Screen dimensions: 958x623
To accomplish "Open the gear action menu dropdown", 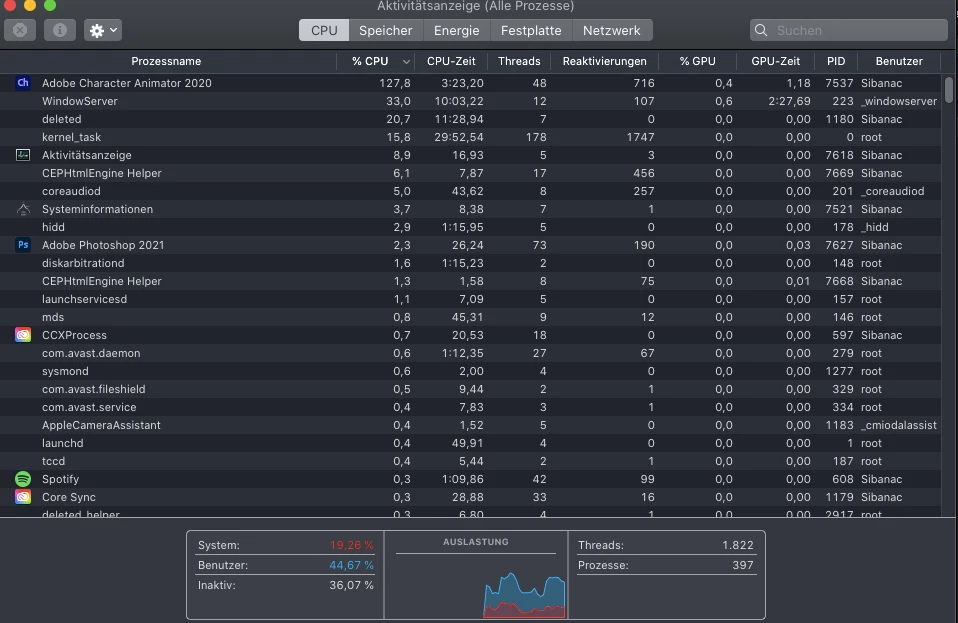I will pos(103,30).
